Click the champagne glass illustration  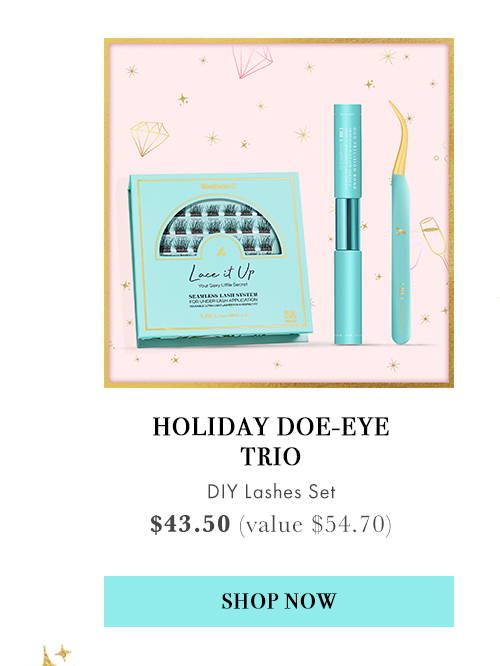click(434, 242)
